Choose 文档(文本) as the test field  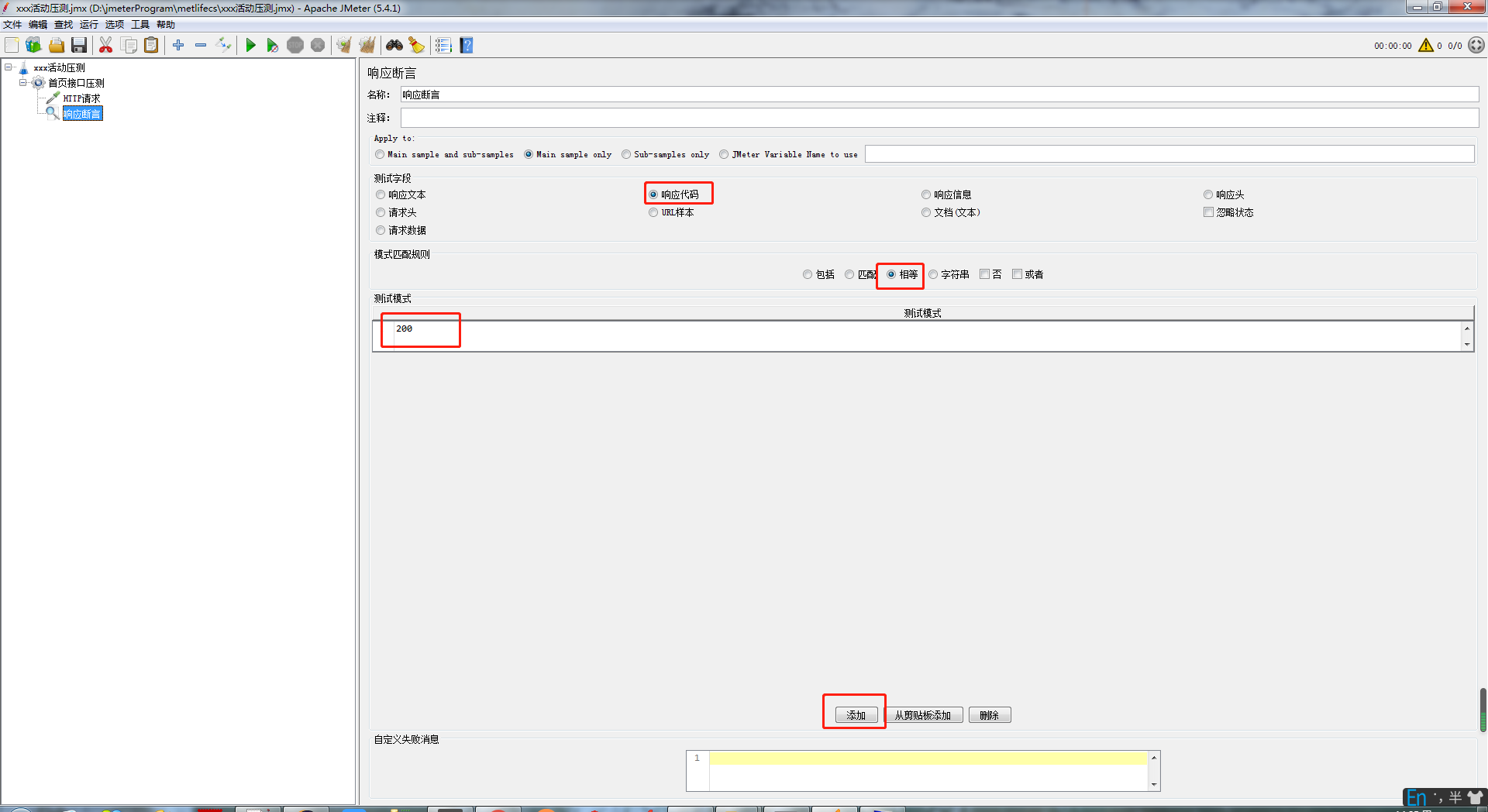pyautogui.click(x=951, y=212)
